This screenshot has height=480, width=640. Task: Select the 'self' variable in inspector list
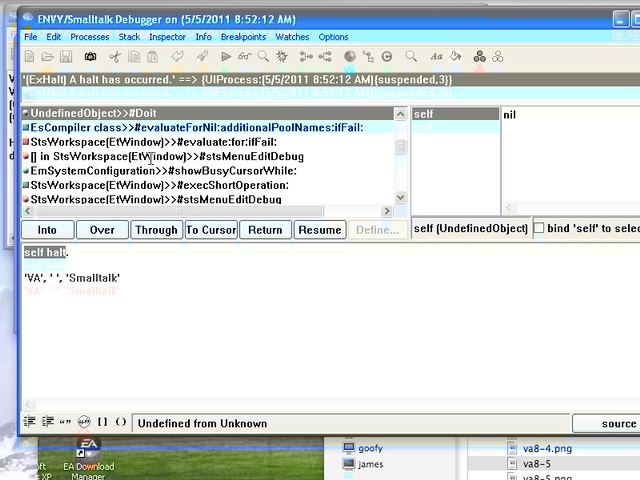point(455,114)
